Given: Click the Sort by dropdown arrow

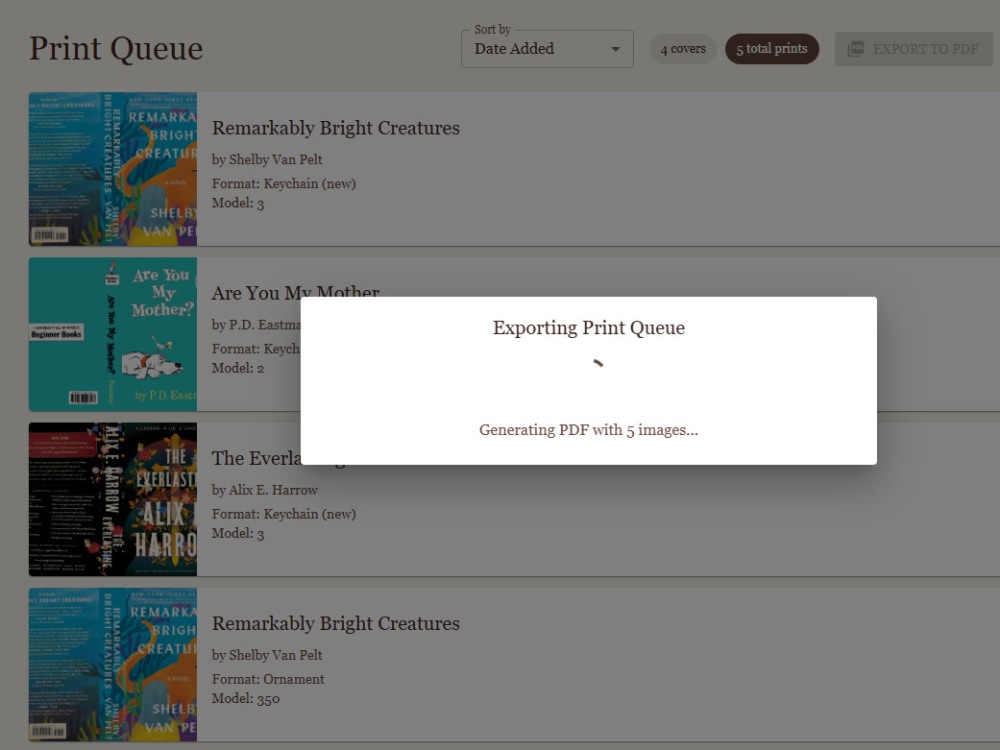Looking at the screenshot, I should pyautogui.click(x=615, y=49).
